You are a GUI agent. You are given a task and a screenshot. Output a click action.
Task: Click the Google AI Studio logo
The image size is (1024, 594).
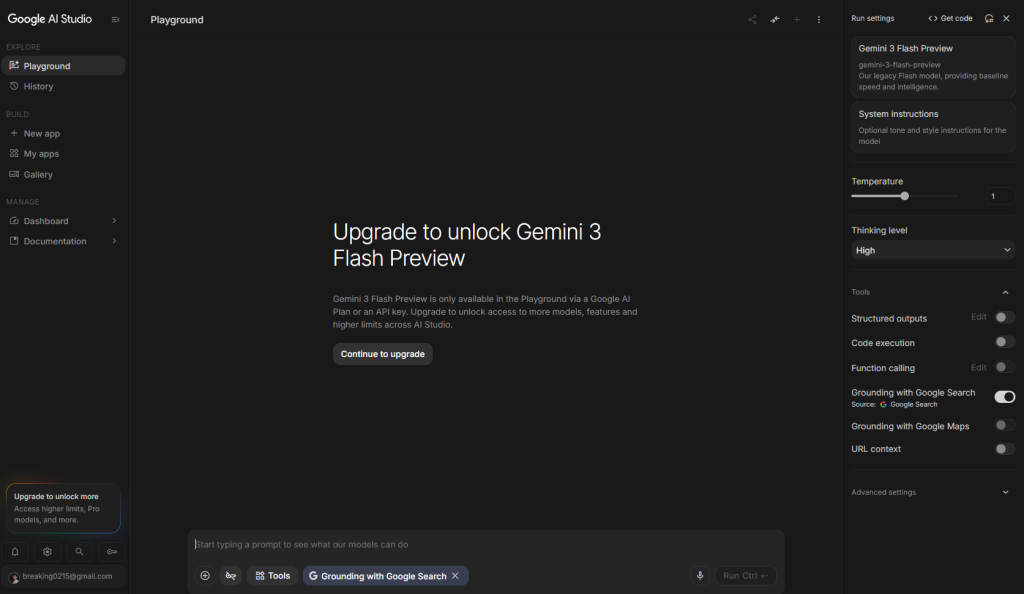coord(50,19)
